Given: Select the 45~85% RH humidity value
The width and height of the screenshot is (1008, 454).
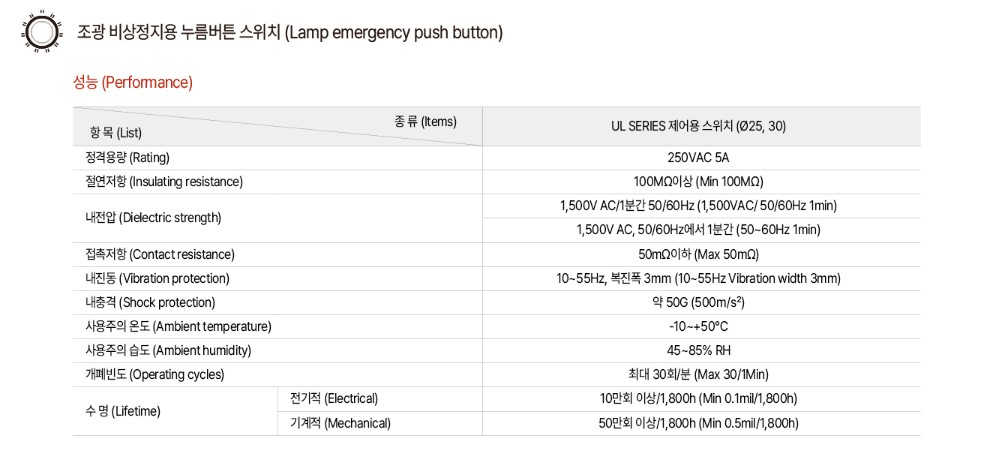Looking at the screenshot, I should pyautogui.click(x=699, y=350).
